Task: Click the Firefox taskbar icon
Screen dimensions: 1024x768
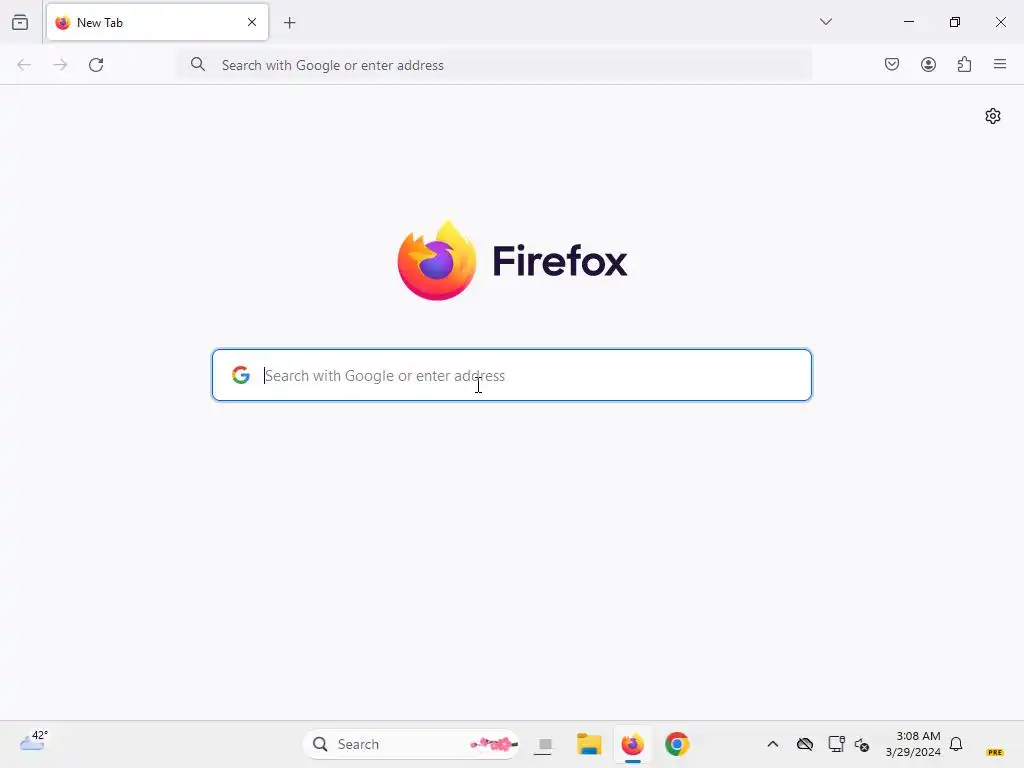Action: [x=632, y=744]
